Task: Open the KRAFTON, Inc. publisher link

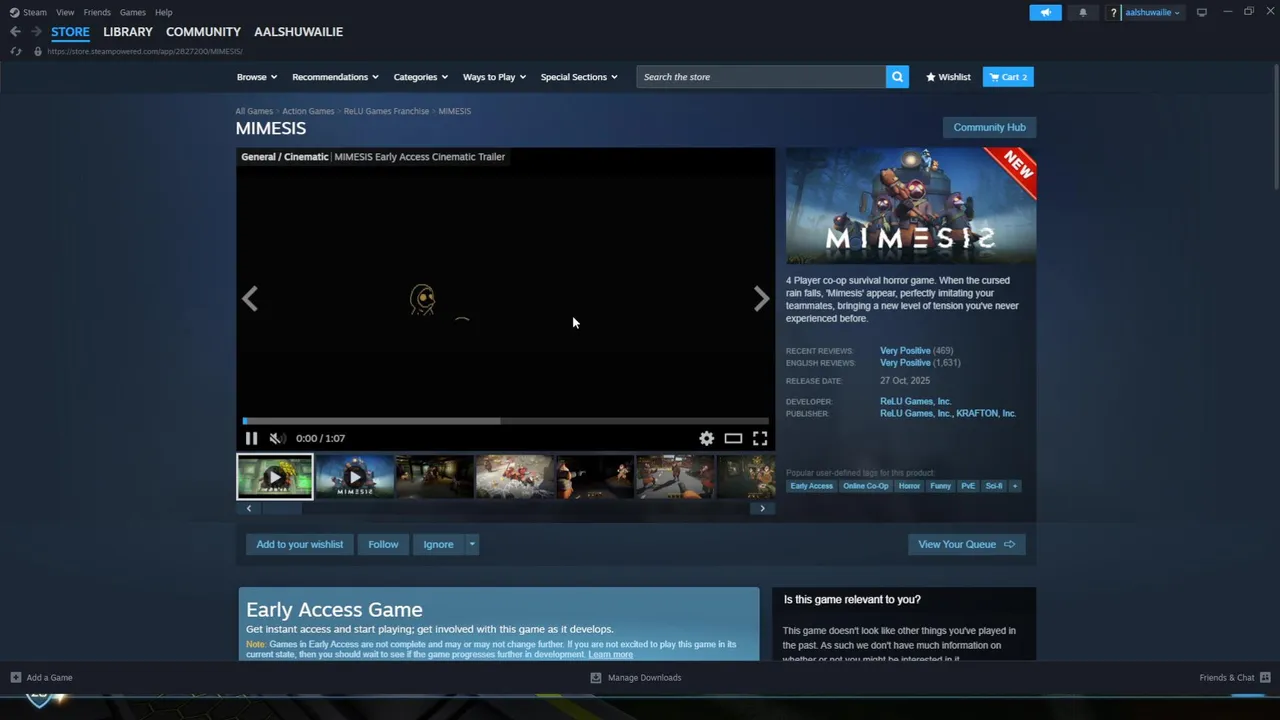Action: tap(985, 413)
